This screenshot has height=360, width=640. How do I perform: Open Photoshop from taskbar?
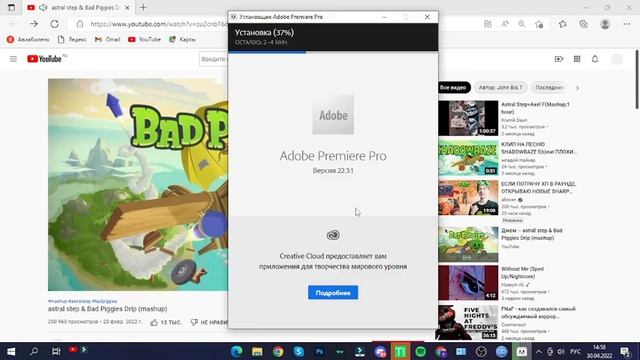[319, 351]
